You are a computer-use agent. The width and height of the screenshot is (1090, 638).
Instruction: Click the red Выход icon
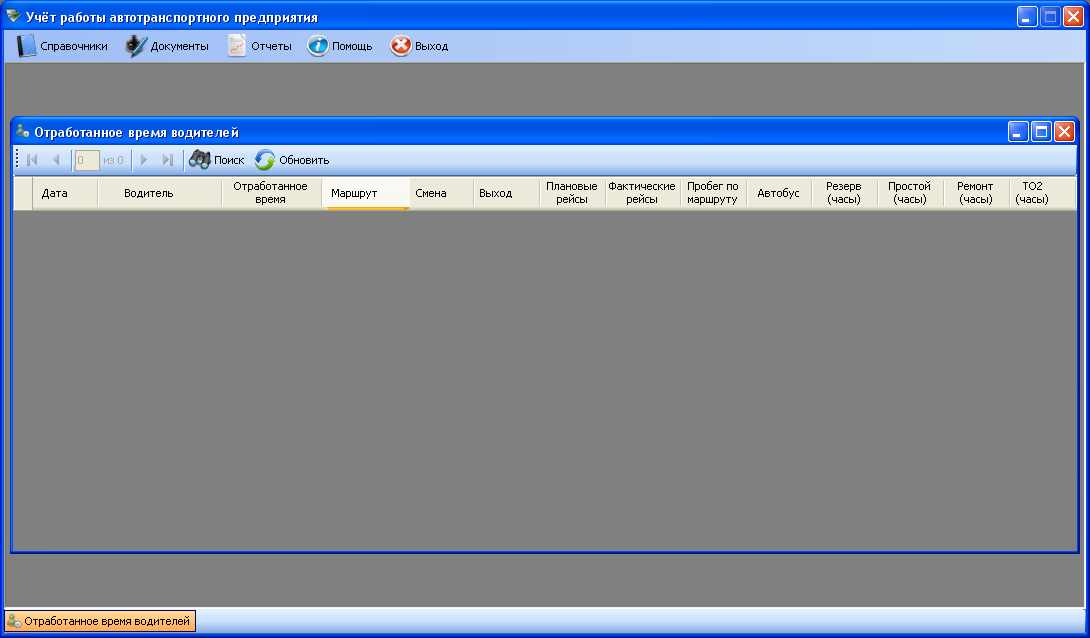401,46
